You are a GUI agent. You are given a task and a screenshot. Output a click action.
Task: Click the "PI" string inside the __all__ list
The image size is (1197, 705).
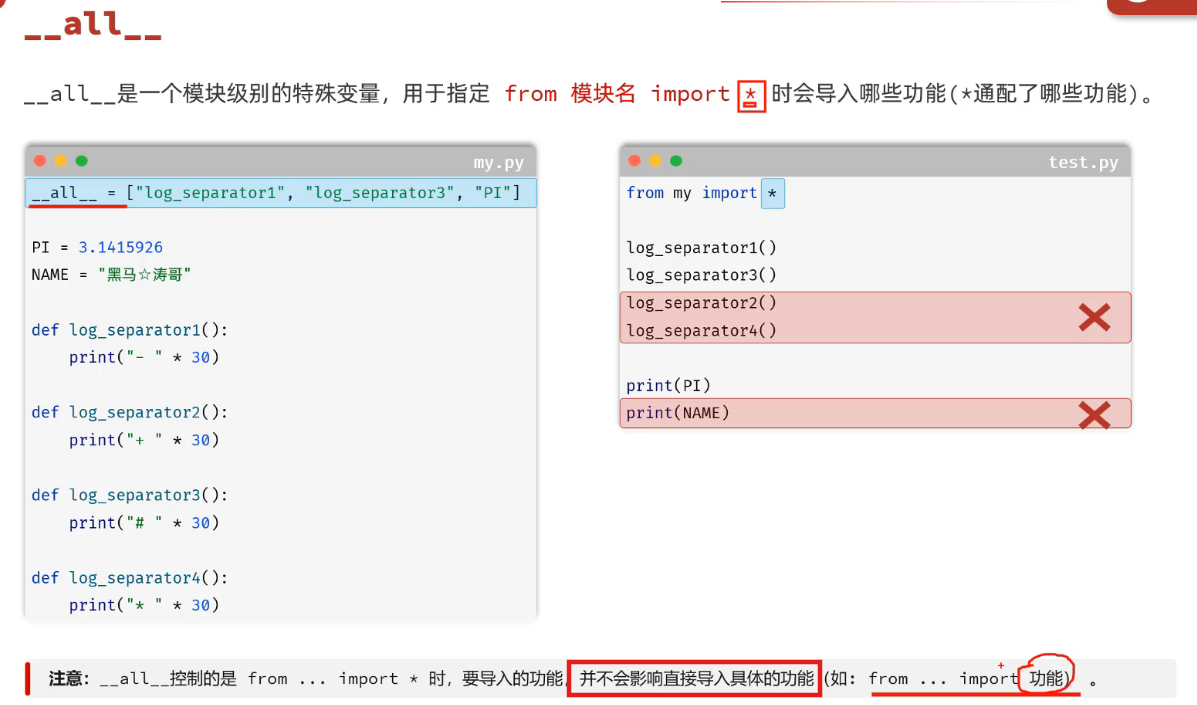tap(492, 192)
